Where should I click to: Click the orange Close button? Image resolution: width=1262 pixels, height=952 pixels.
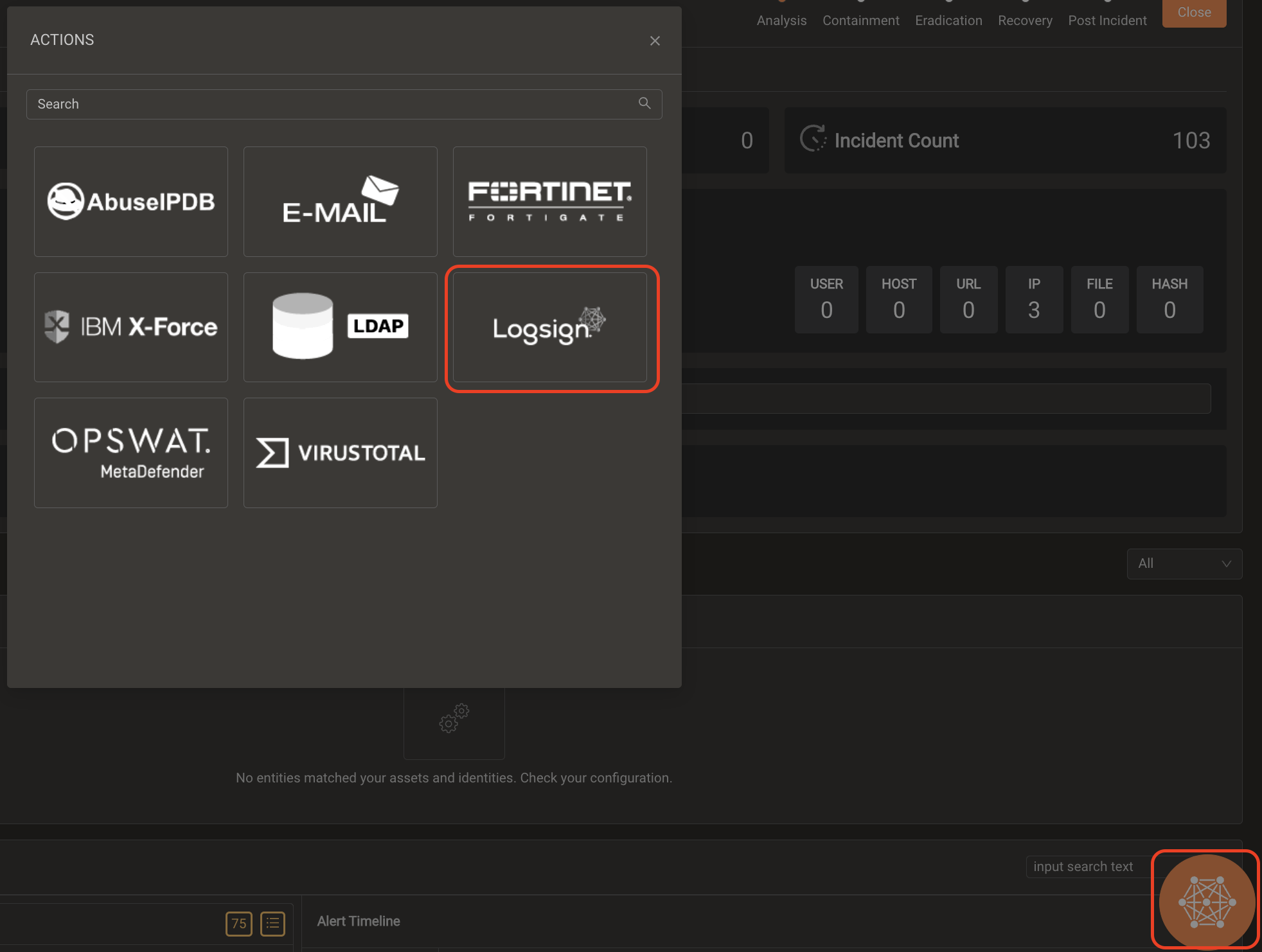click(1195, 13)
